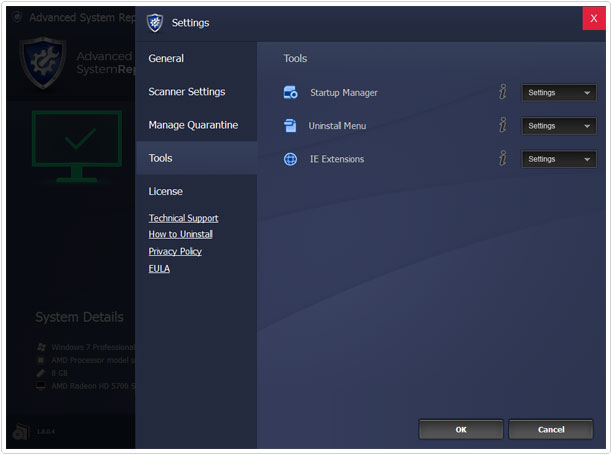Confirm with the OK button
The image size is (612, 455).
pyautogui.click(x=461, y=430)
